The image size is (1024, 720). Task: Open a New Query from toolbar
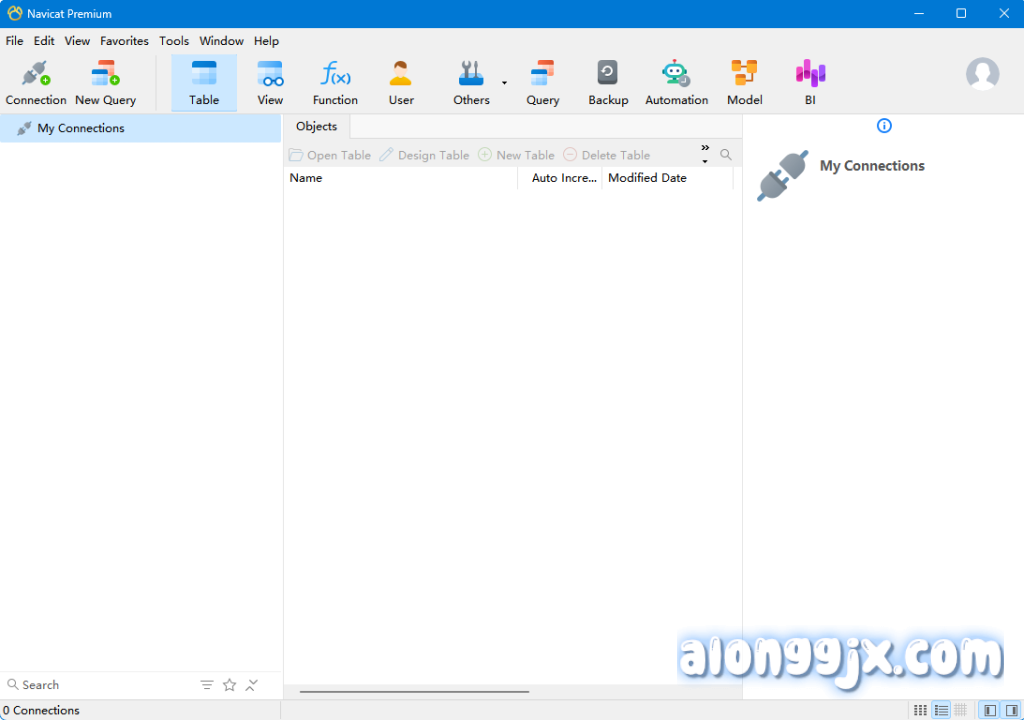coord(105,75)
